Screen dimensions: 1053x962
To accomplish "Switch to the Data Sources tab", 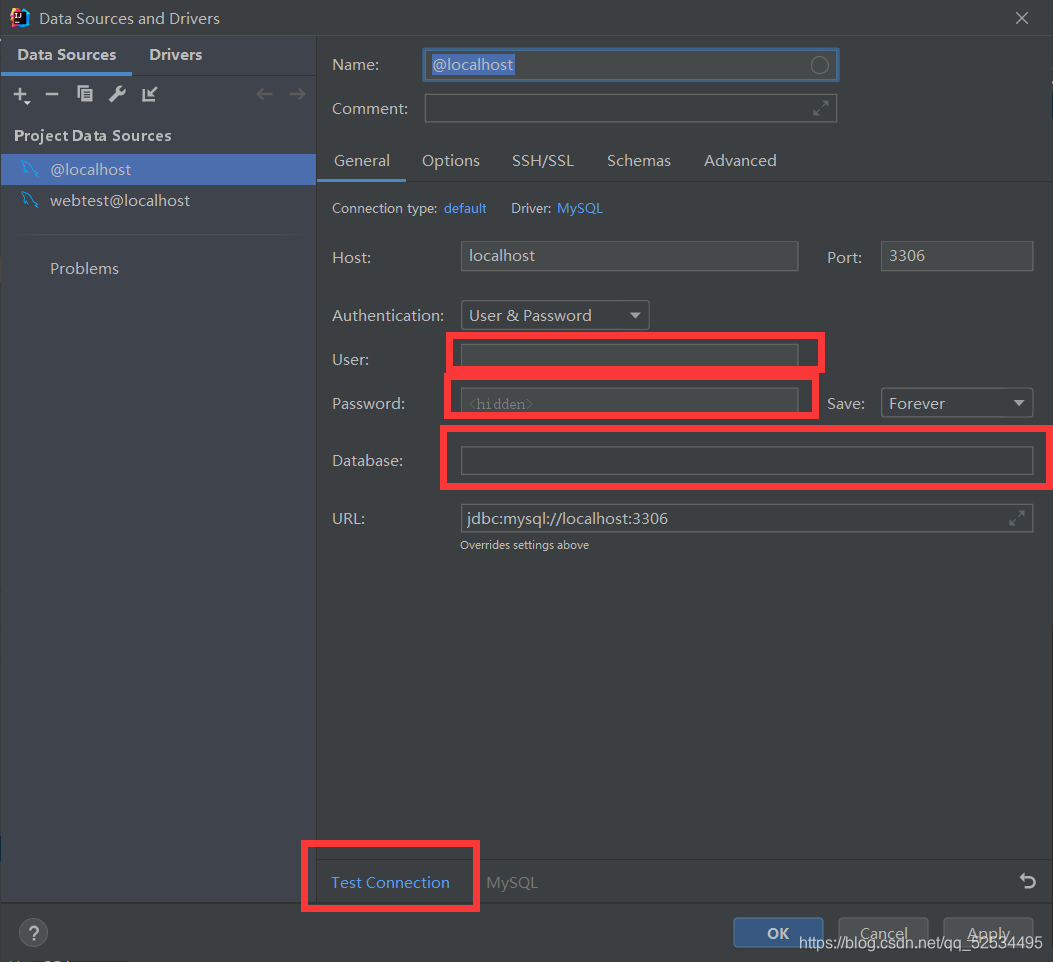I will click(66, 54).
